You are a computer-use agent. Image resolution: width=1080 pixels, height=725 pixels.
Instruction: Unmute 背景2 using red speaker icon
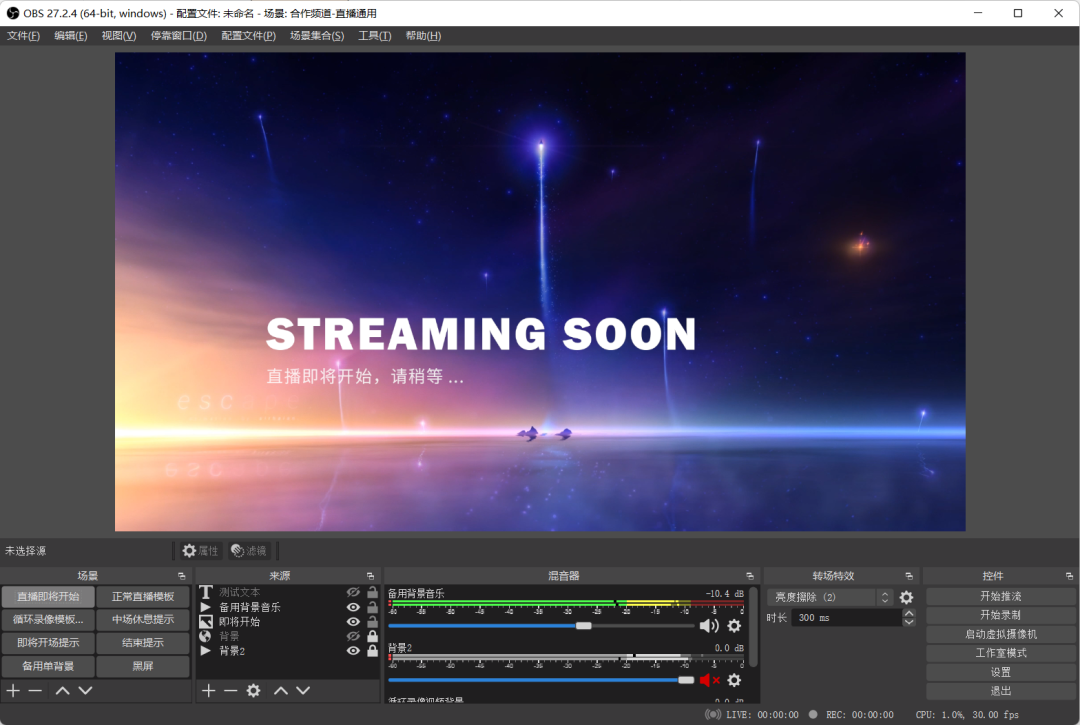click(x=709, y=680)
